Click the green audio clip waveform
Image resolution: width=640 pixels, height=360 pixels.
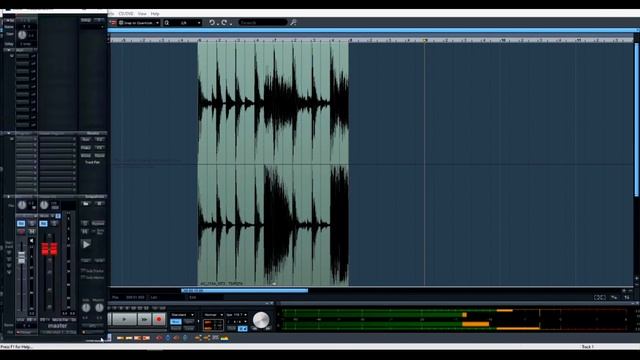pos(273,164)
